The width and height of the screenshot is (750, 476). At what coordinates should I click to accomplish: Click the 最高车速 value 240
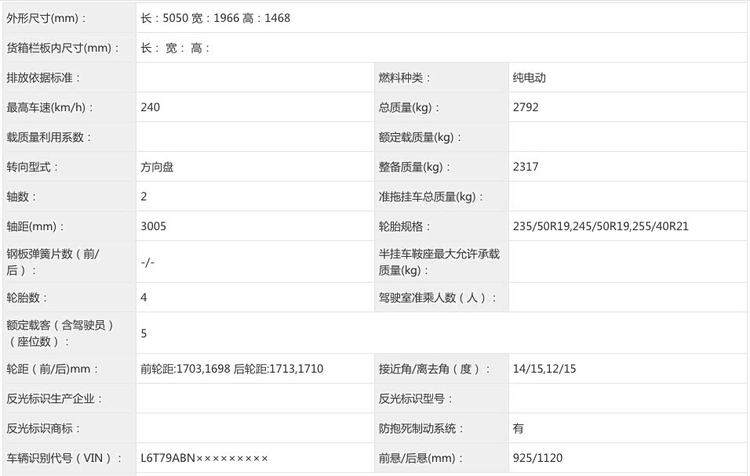151,107
